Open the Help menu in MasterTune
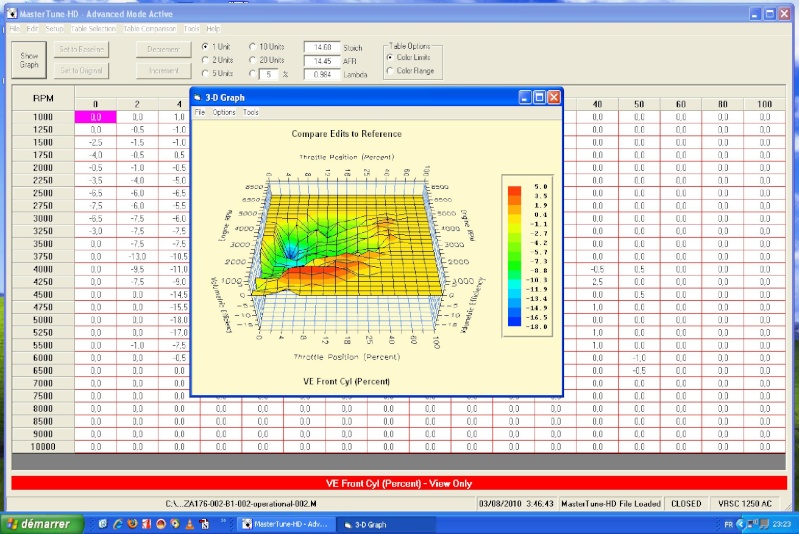The height and width of the screenshot is (534, 799). tap(213, 29)
